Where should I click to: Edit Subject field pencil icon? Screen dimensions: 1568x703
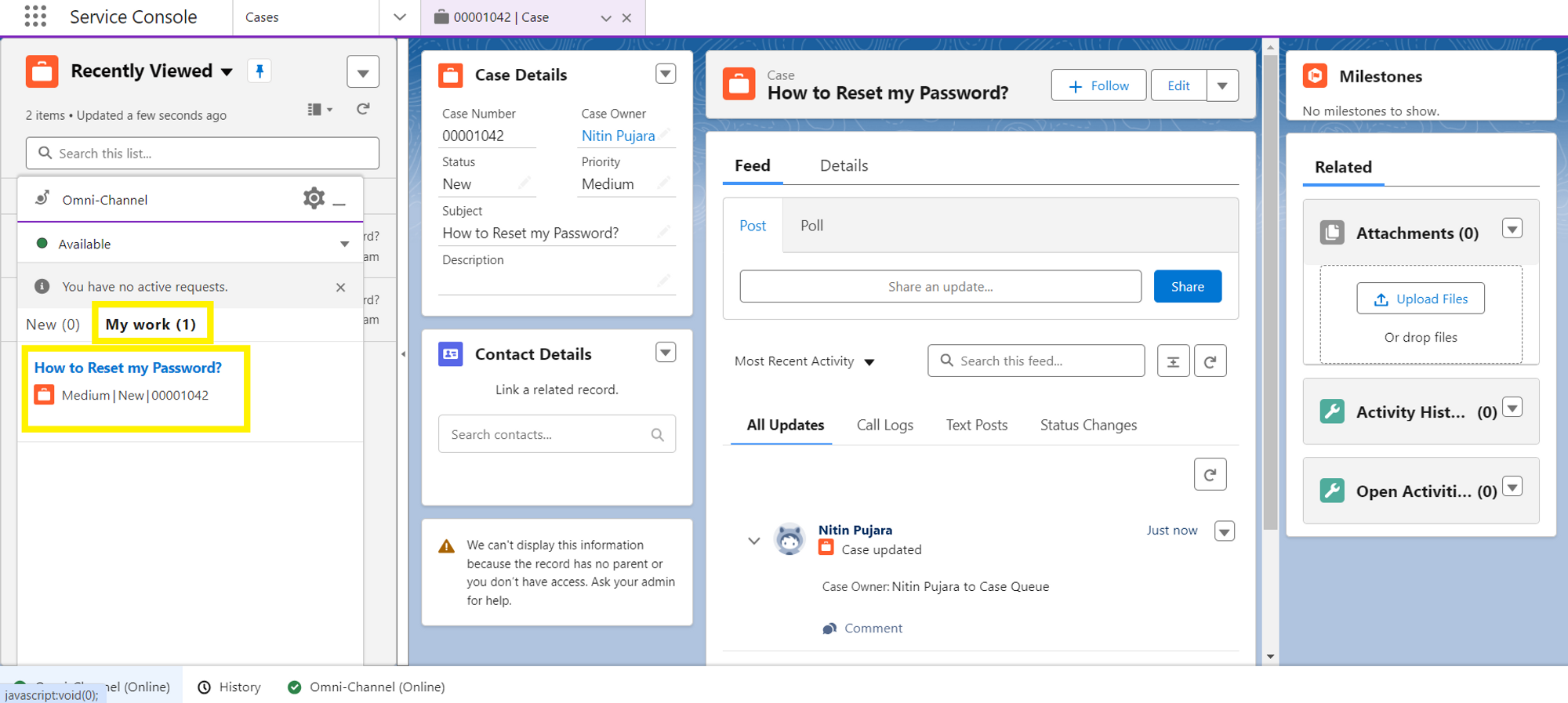click(x=665, y=231)
